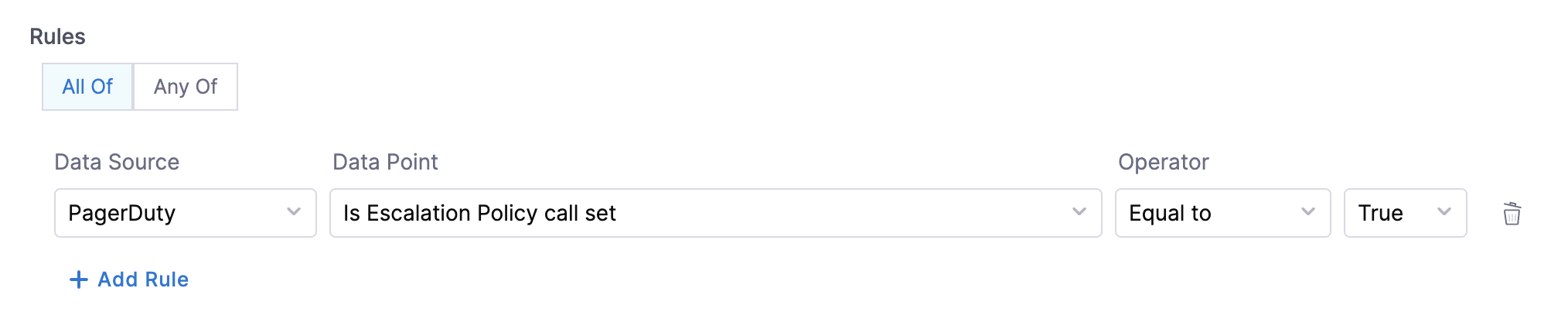Select the All Of rule condition
This screenshot has height=319, width=1568.
(87, 87)
